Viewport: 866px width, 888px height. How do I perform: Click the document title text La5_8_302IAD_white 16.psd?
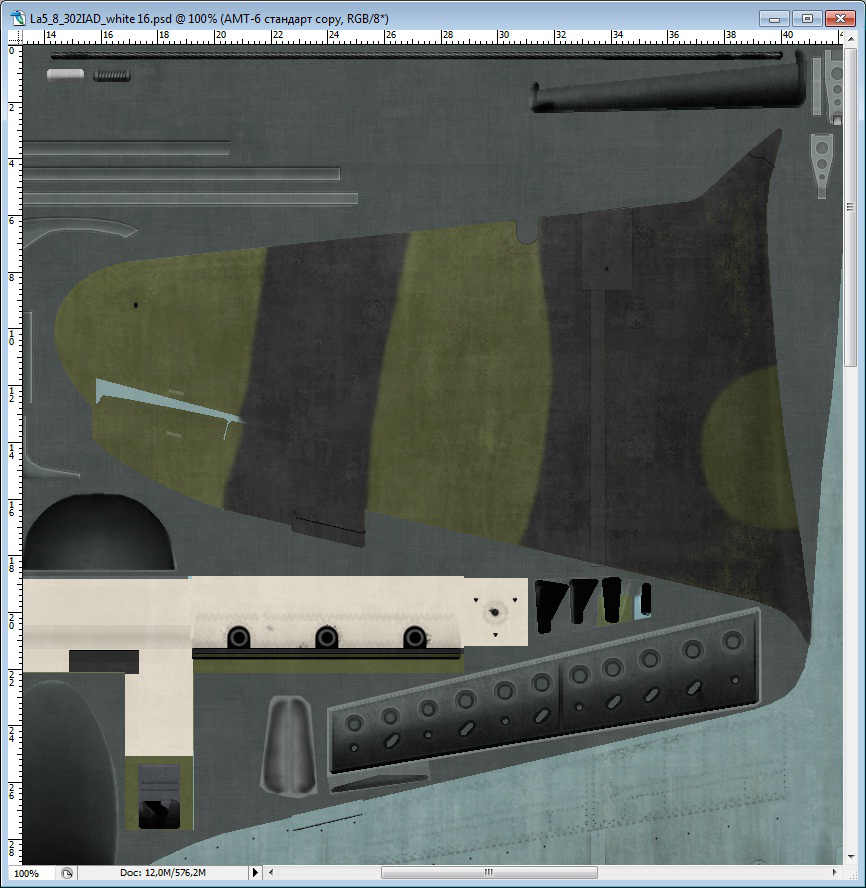point(100,19)
